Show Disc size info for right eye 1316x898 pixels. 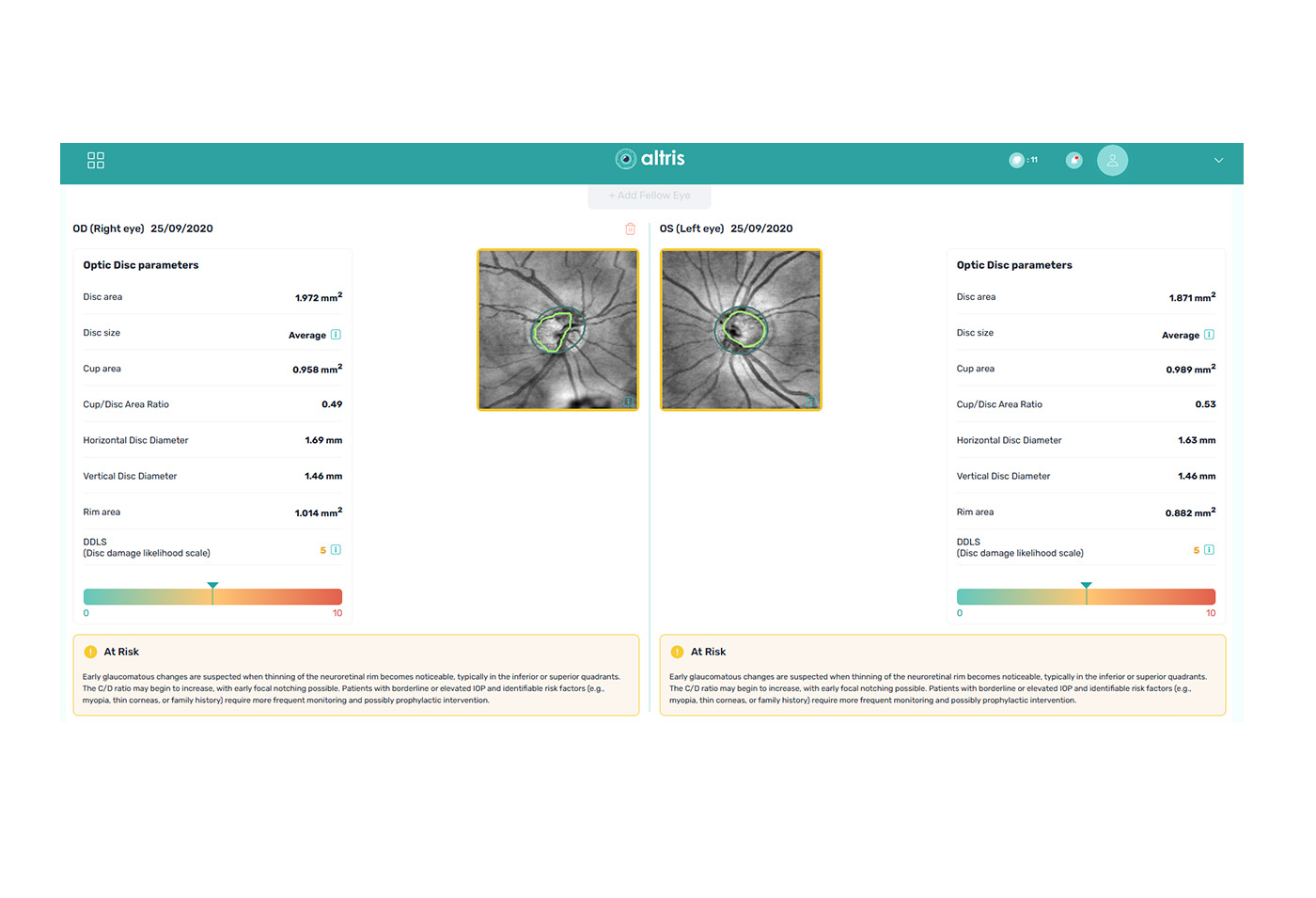(x=336, y=335)
